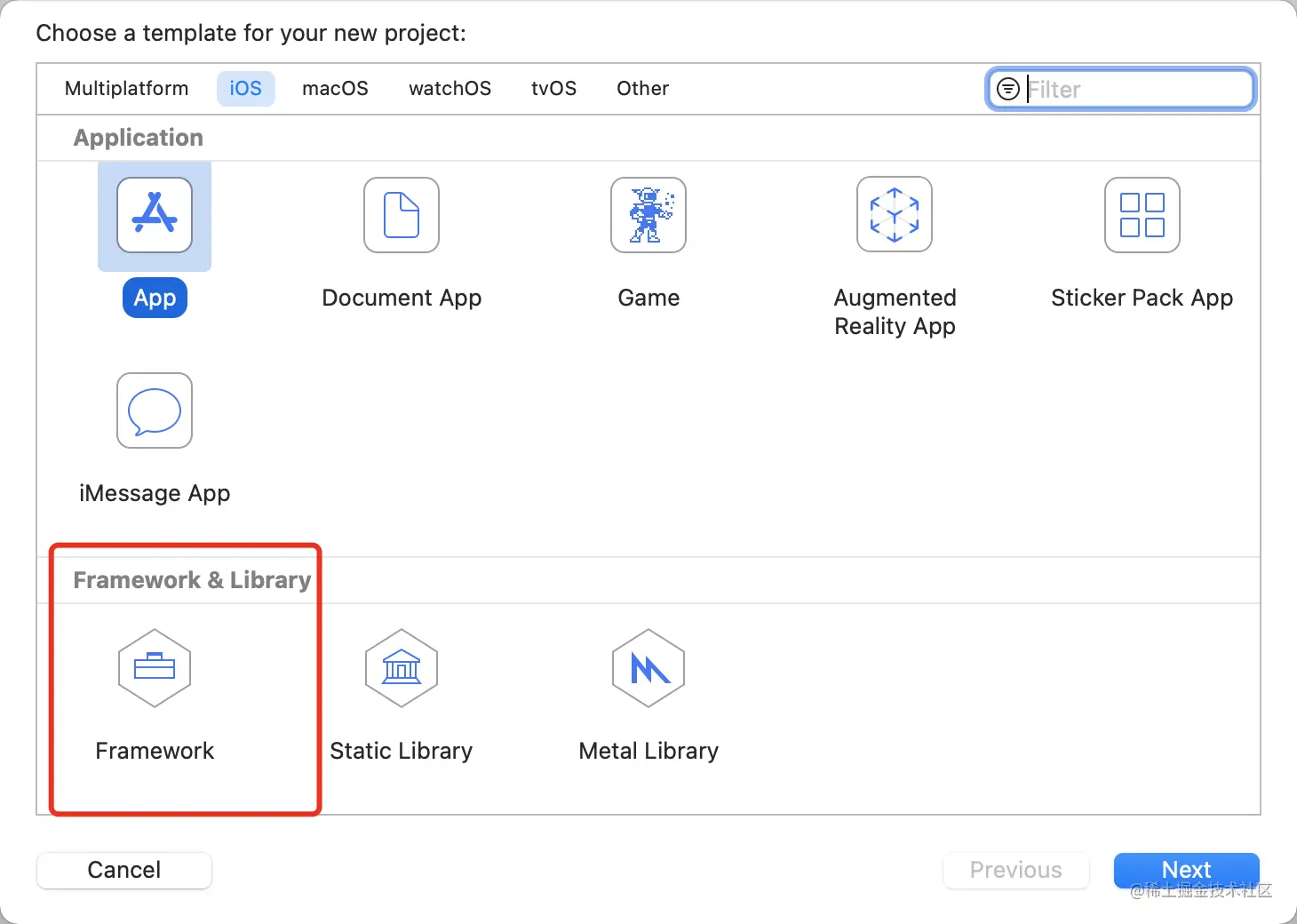Viewport: 1297px width, 924px height.
Task: Click the App template label
Action: (155, 298)
